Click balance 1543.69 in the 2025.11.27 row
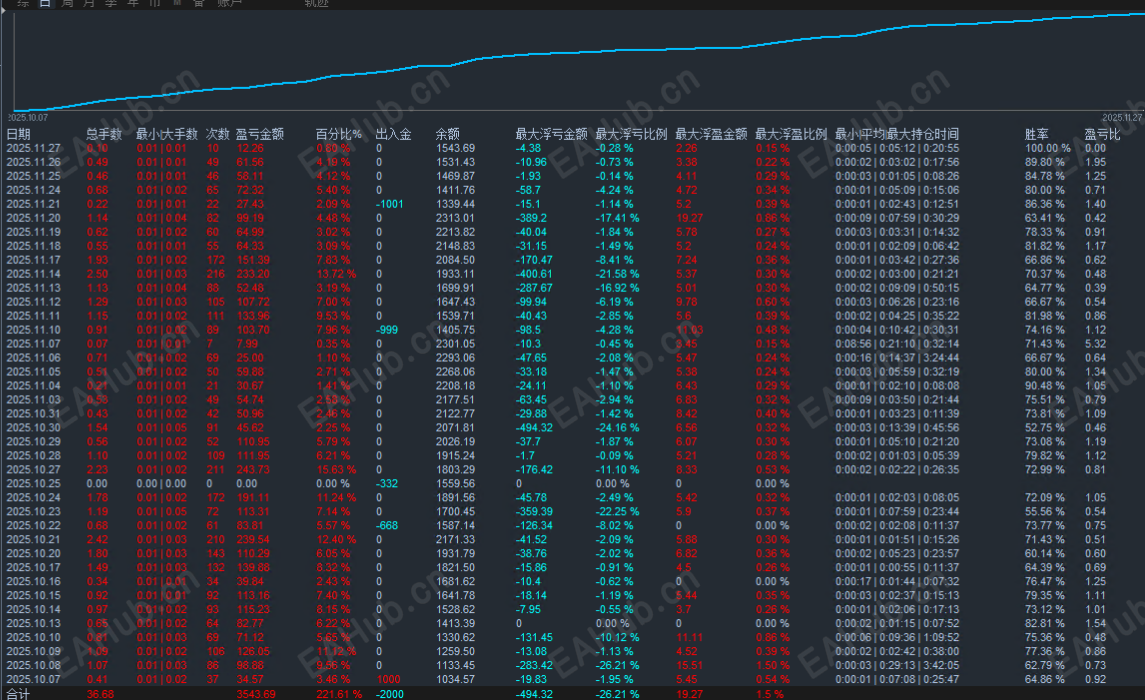This screenshot has width=1145, height=700. pos(455,148)
